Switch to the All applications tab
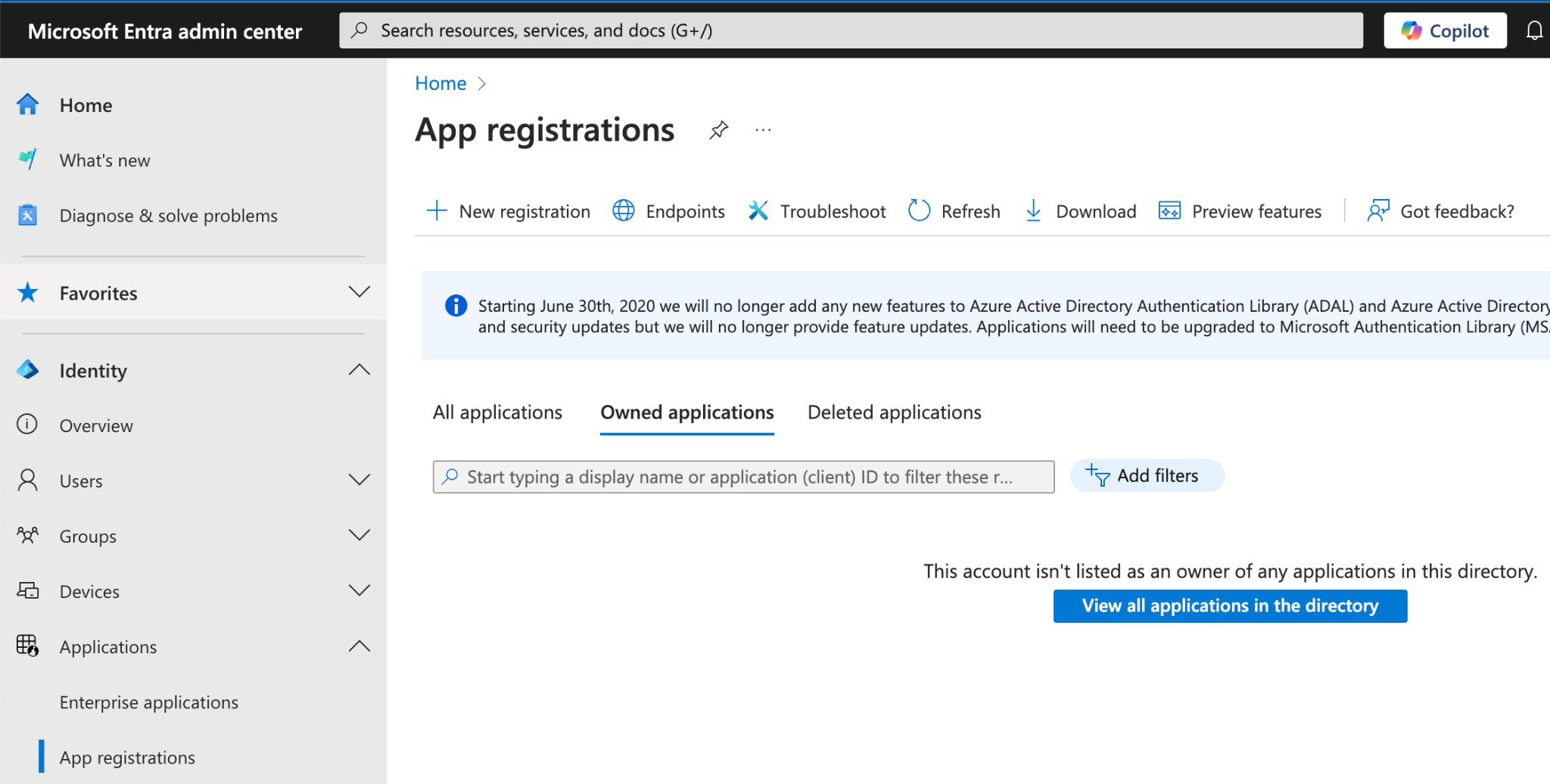This screenshot has height=784, width=1550. click(x=497, y=412)
